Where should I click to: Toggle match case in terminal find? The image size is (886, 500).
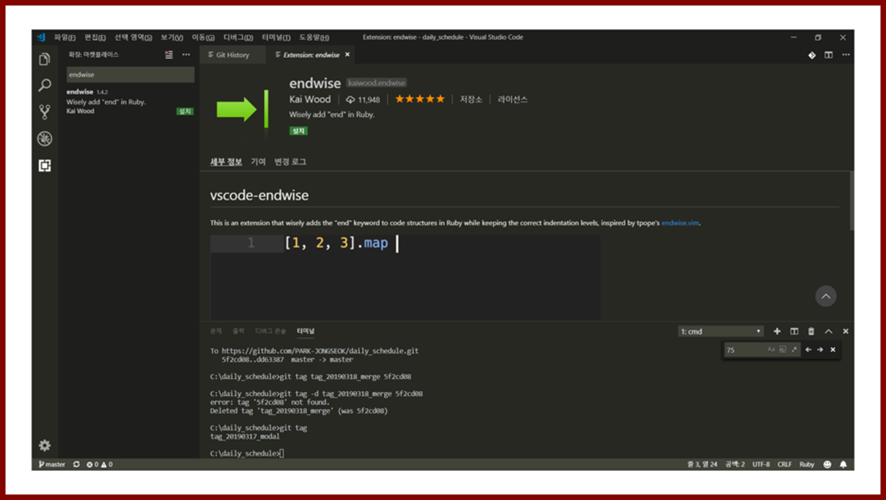coord(771,350)
